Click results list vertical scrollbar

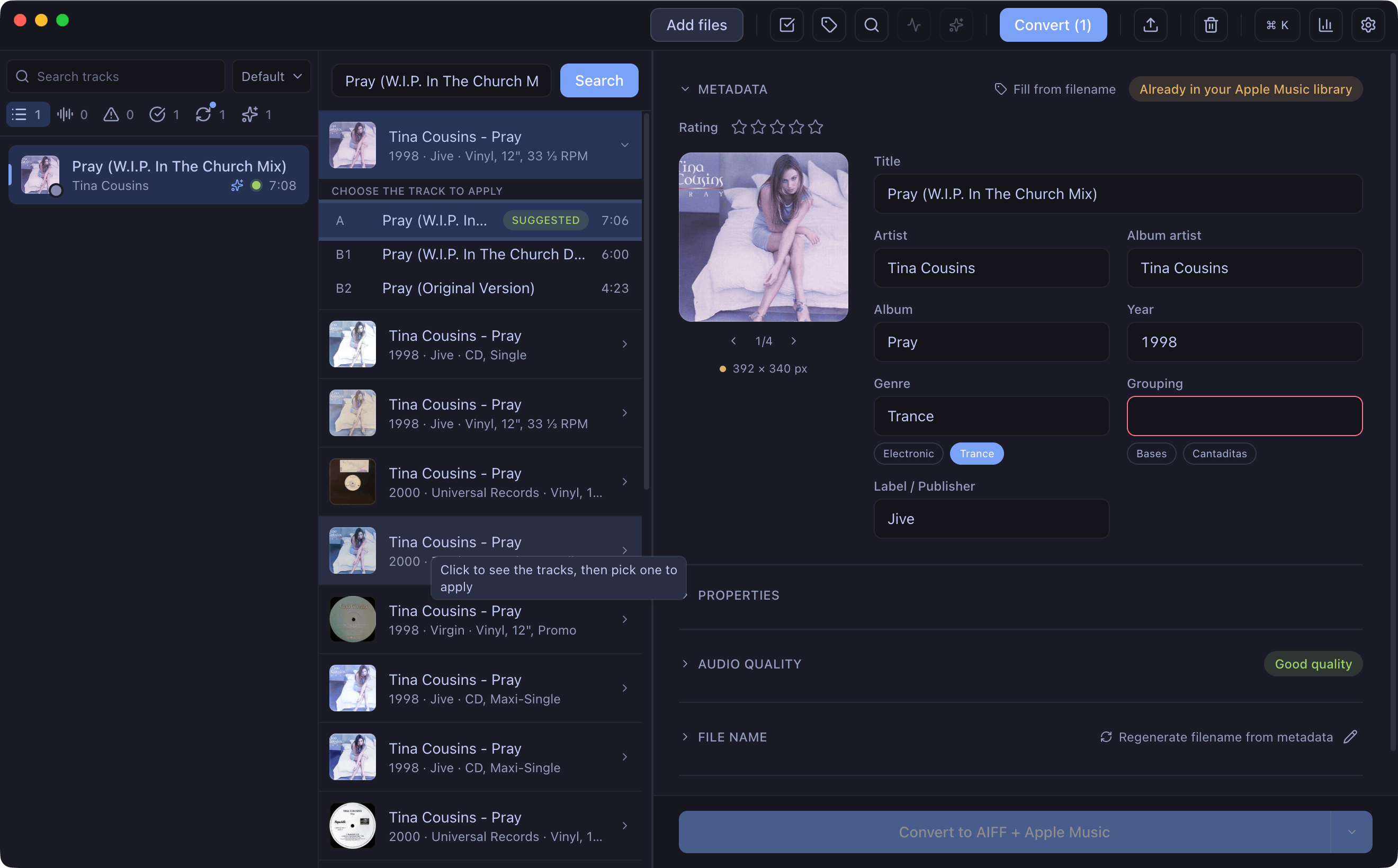pyautogui.click(x=646, y=301)
